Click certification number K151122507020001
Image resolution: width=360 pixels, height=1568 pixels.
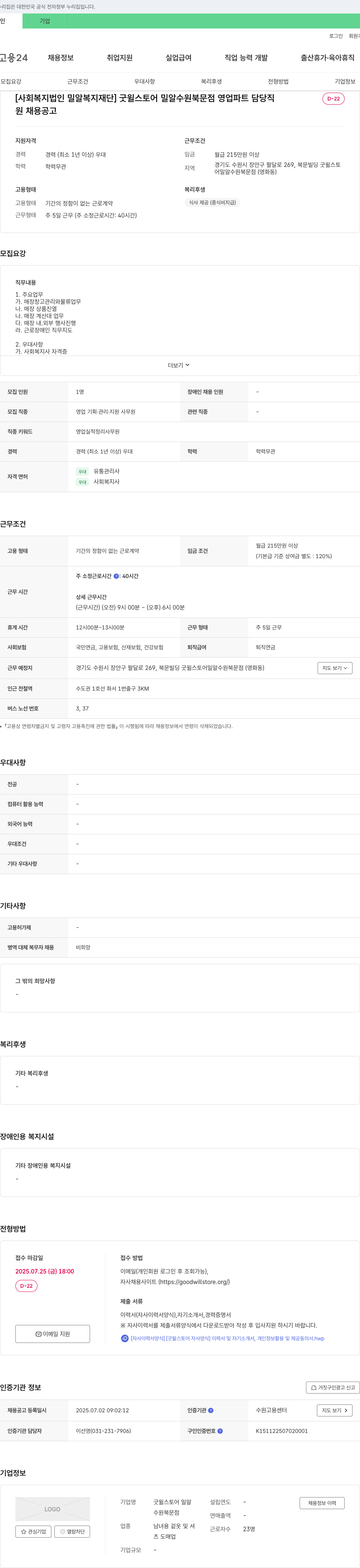[x=282, y=1431]
